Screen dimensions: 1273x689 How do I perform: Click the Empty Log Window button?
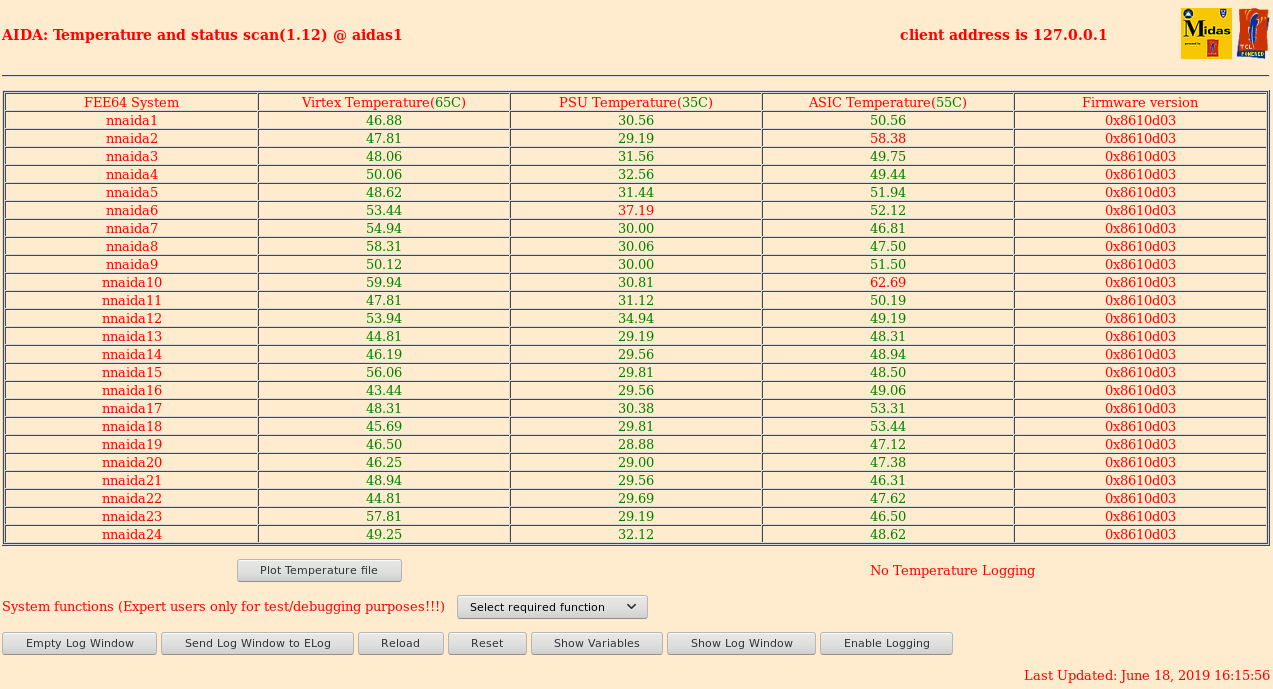point(80,643)
